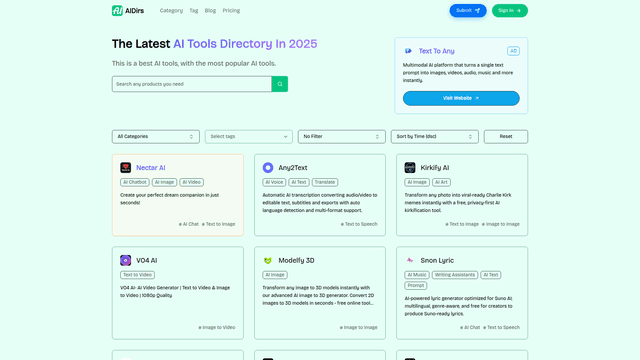The width and height of the screenshot is (640, 360).
Task: Click Text to Image label on Kirkify AI
Action: pos(462,224)
